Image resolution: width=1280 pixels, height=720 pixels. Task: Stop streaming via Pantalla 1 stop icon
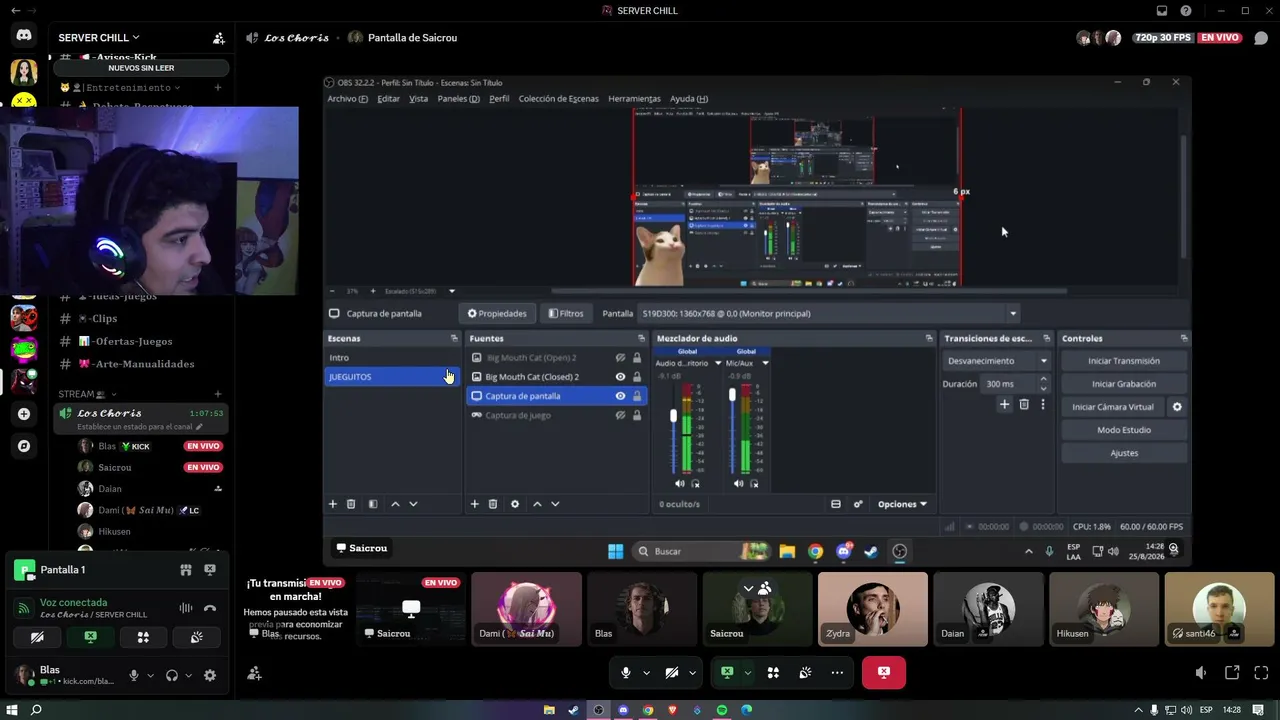210,570
